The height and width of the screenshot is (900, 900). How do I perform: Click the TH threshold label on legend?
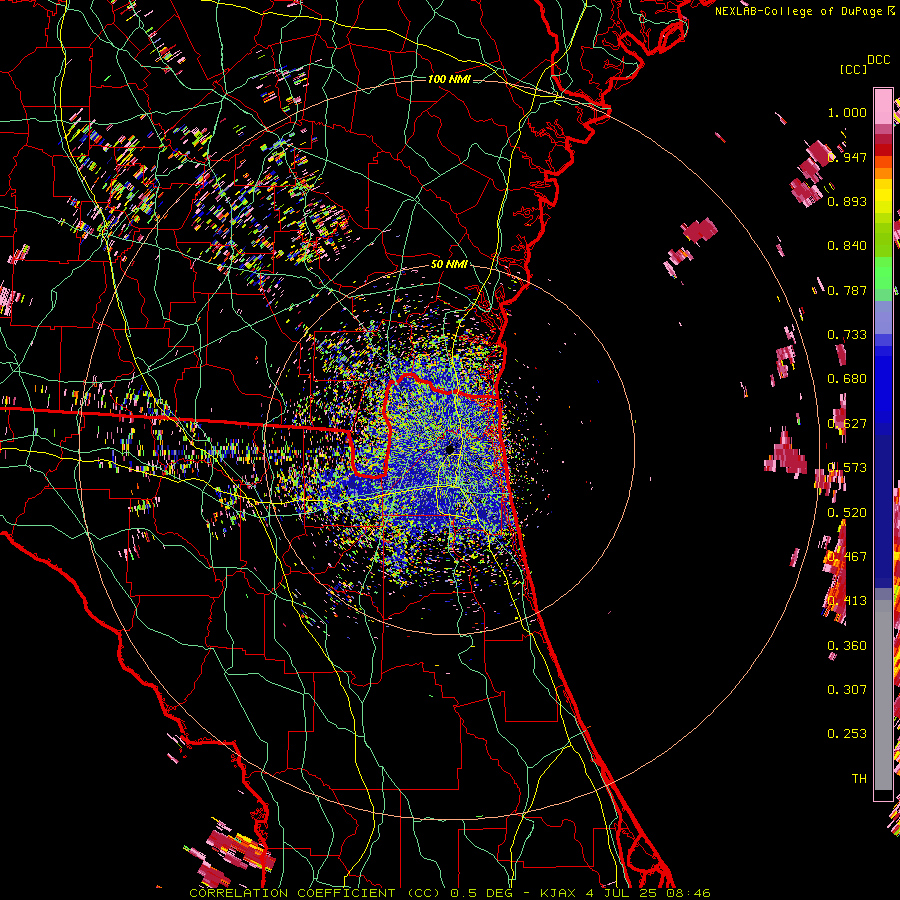[x=859, y=779]
